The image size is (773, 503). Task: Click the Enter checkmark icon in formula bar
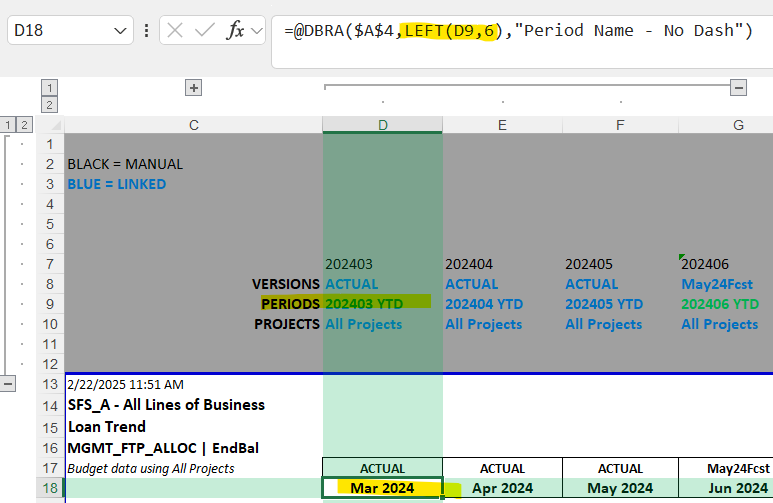click(207, 31)
